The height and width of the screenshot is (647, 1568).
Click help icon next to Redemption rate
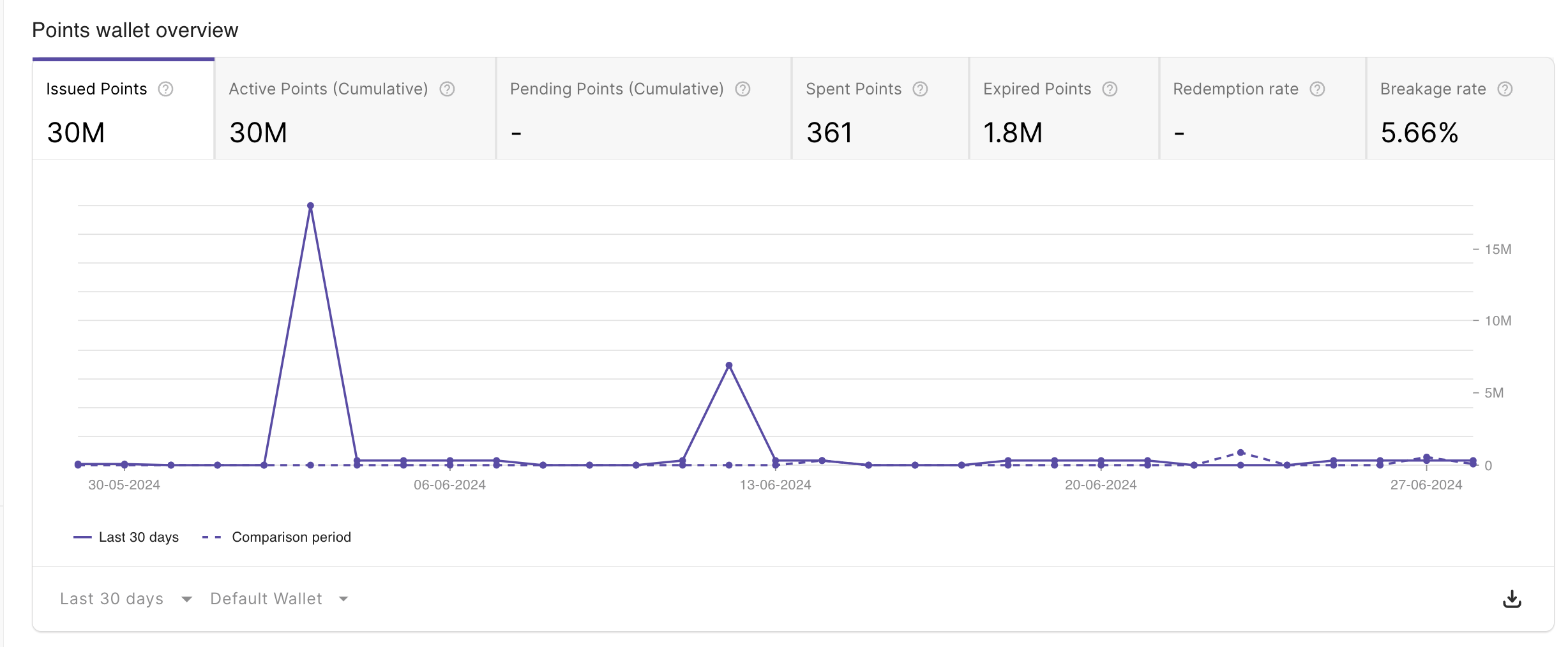click(1317, 89)
